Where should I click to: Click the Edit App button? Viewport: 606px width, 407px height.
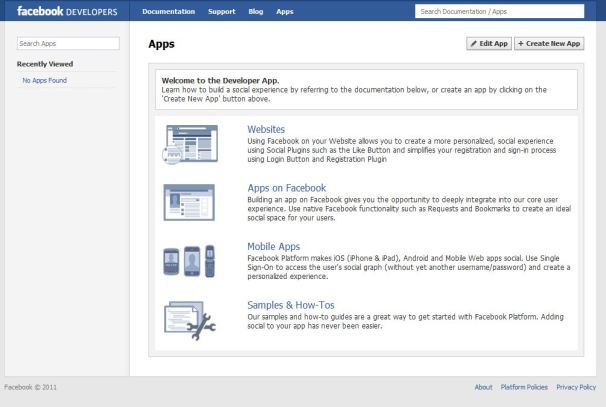pos(489,44)
